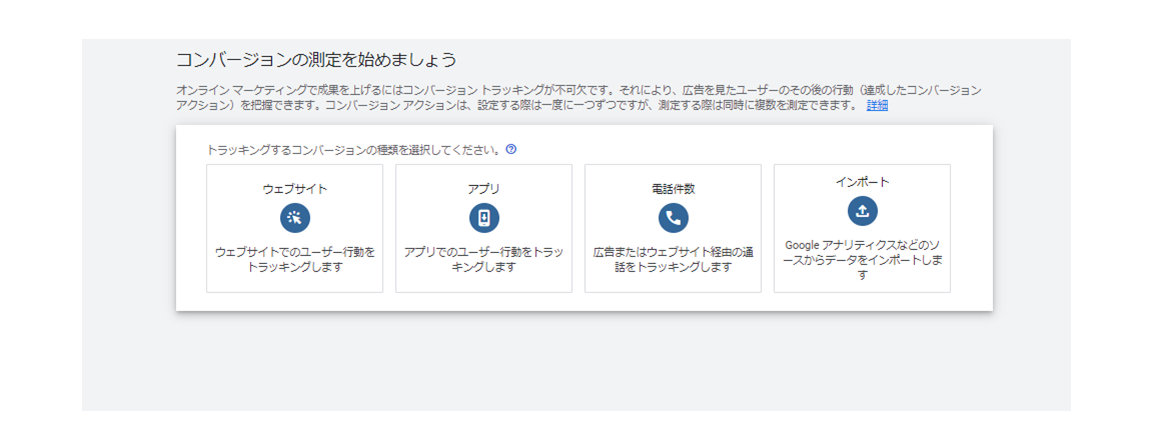Click the トラッキングするコンバージョンの種類 prompt label
Viewport: 1153px width, 445px height.
point(353,150)
